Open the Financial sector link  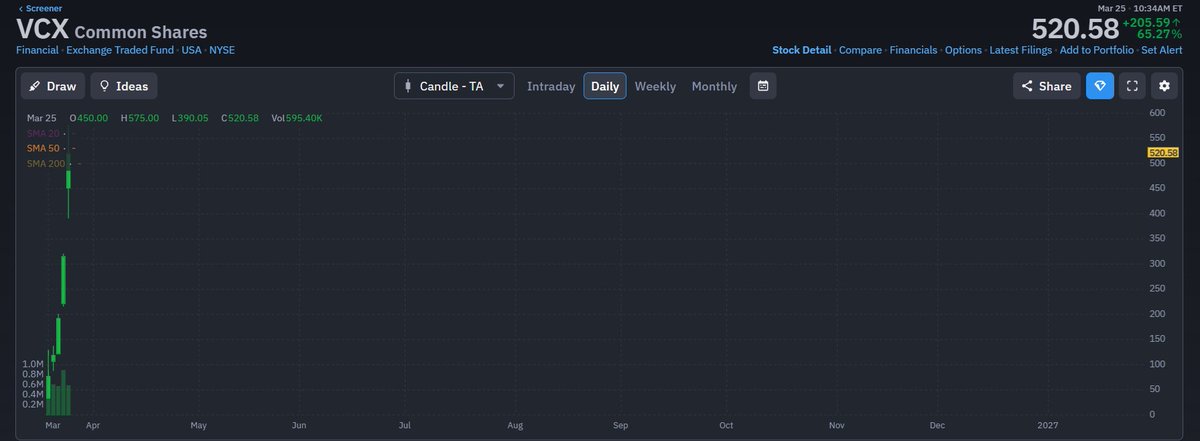37,50
